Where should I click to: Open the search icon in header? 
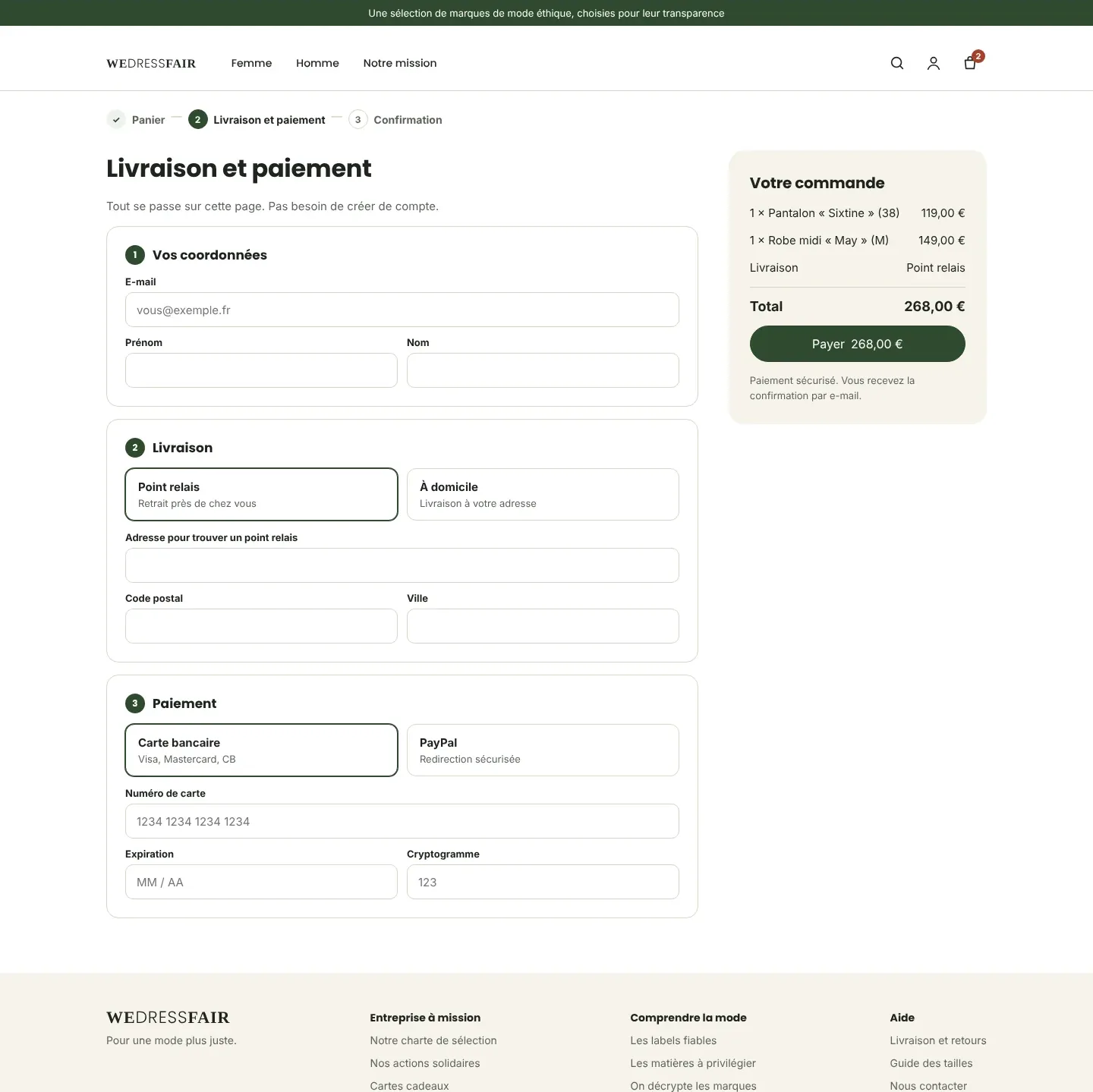click(x=897, y=63)
